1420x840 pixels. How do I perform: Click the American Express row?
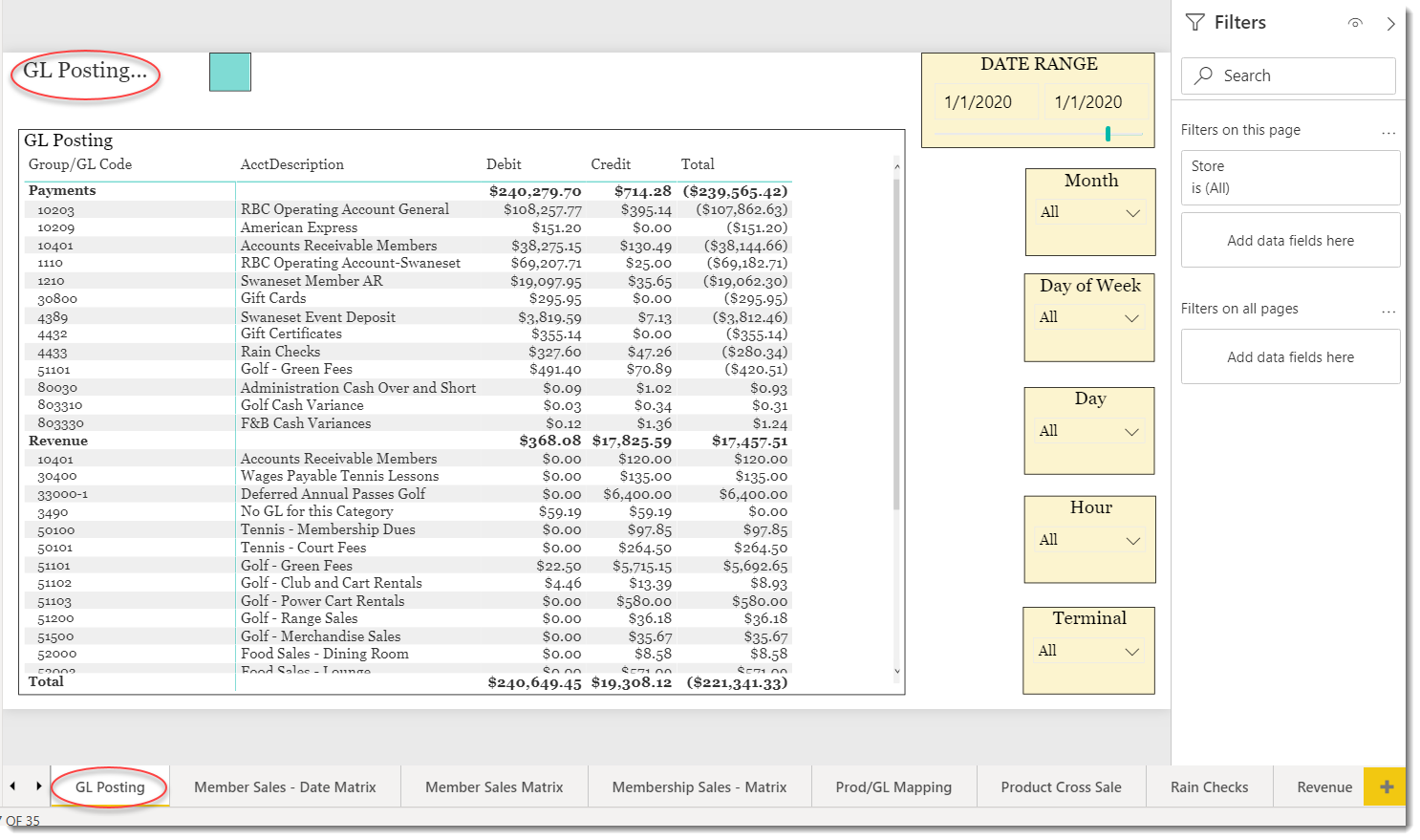(x=408, y=227)
